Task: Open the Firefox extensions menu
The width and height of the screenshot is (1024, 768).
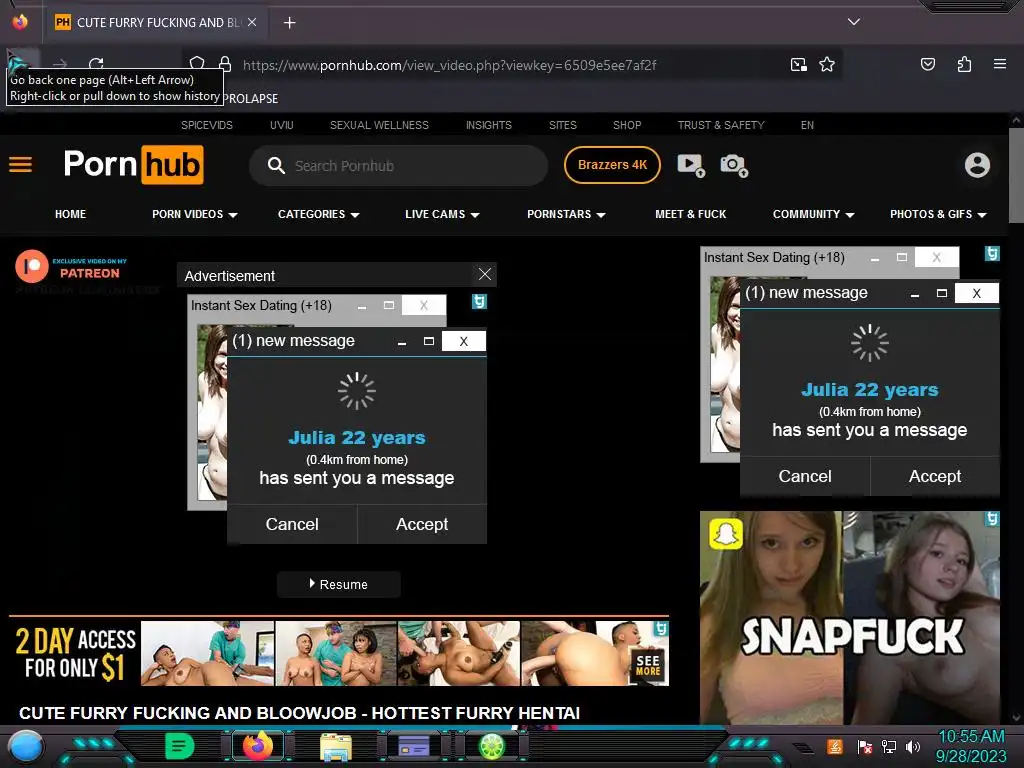Action: click(x=964, y=64)
